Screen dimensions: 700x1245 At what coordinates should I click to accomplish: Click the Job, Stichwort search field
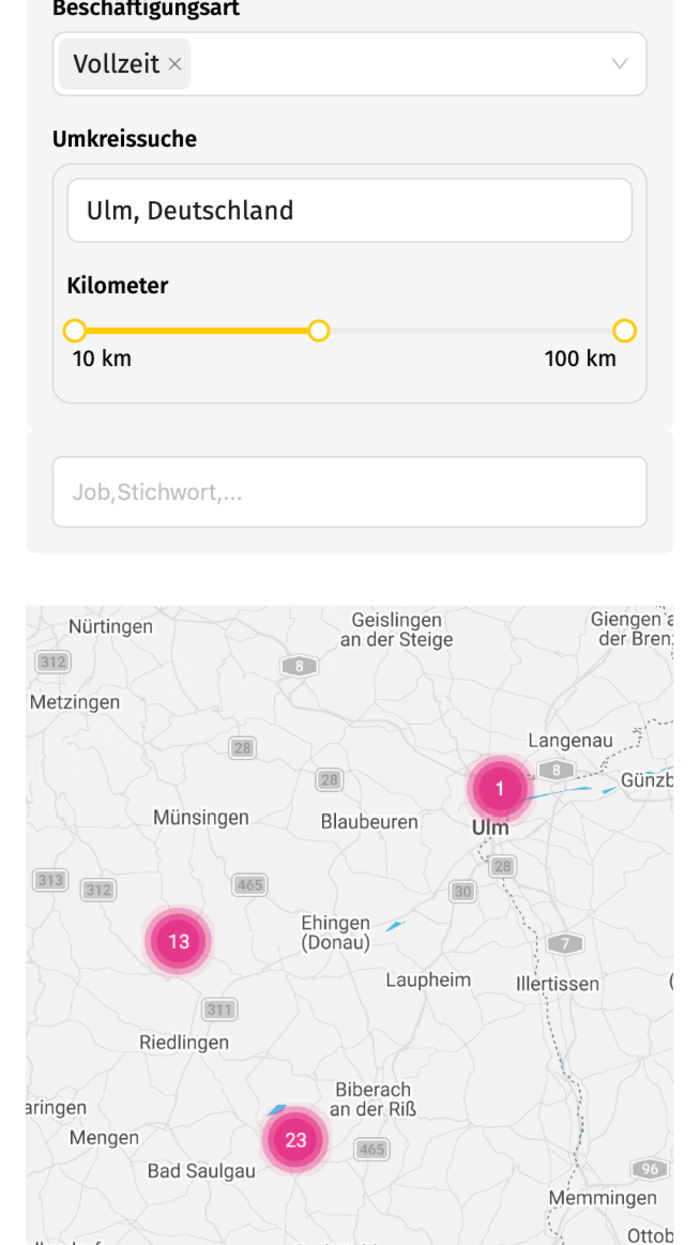(349, 492)
